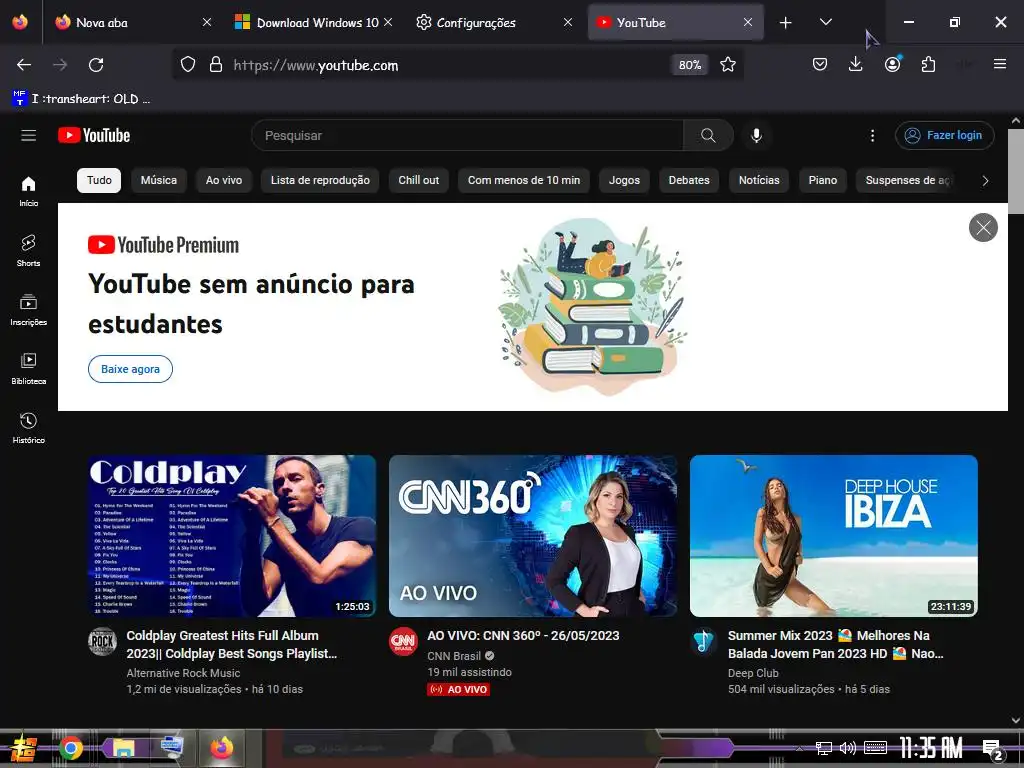Open File Explorer from taskbar
The image size is (1024, 768).
(124, 748)
